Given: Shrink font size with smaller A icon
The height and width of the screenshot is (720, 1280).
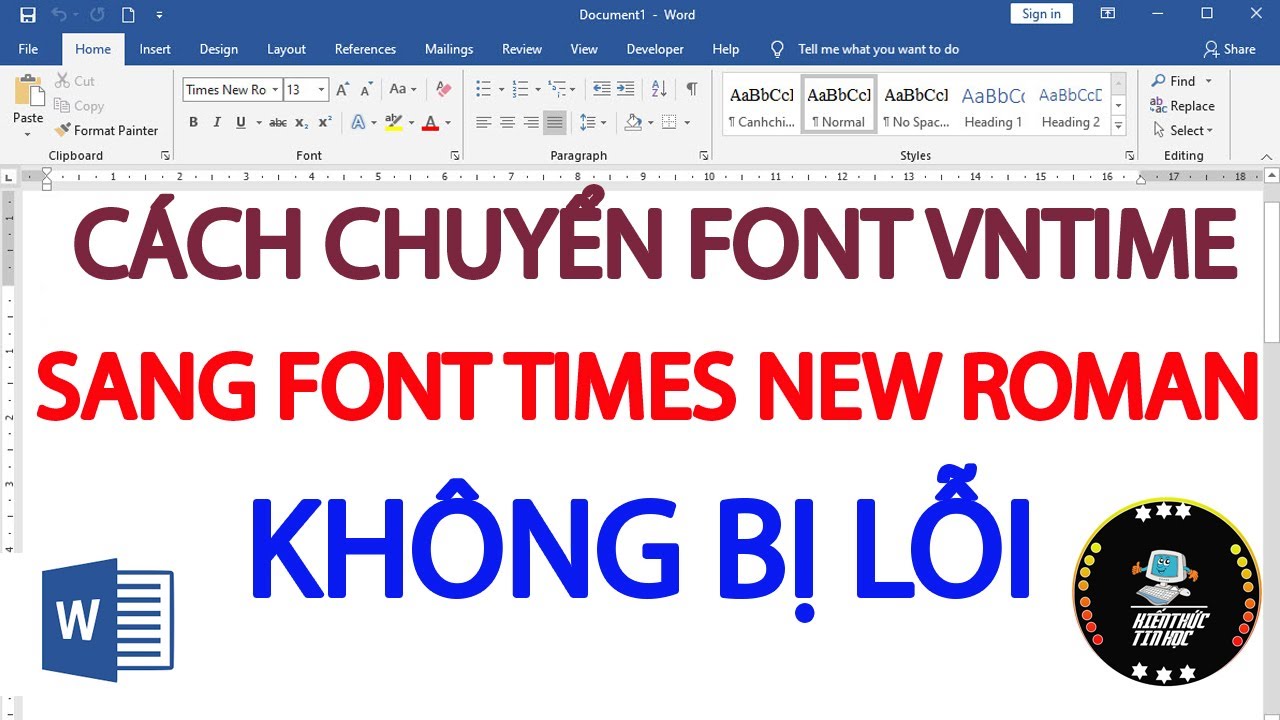Looking at the screenshot, I should 366,89.
